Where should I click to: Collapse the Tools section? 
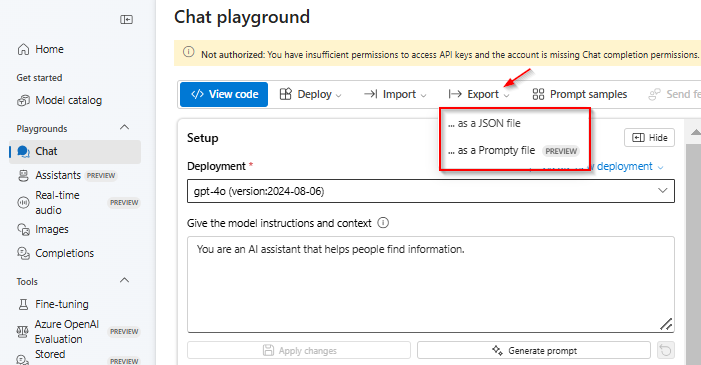(125, 281)
